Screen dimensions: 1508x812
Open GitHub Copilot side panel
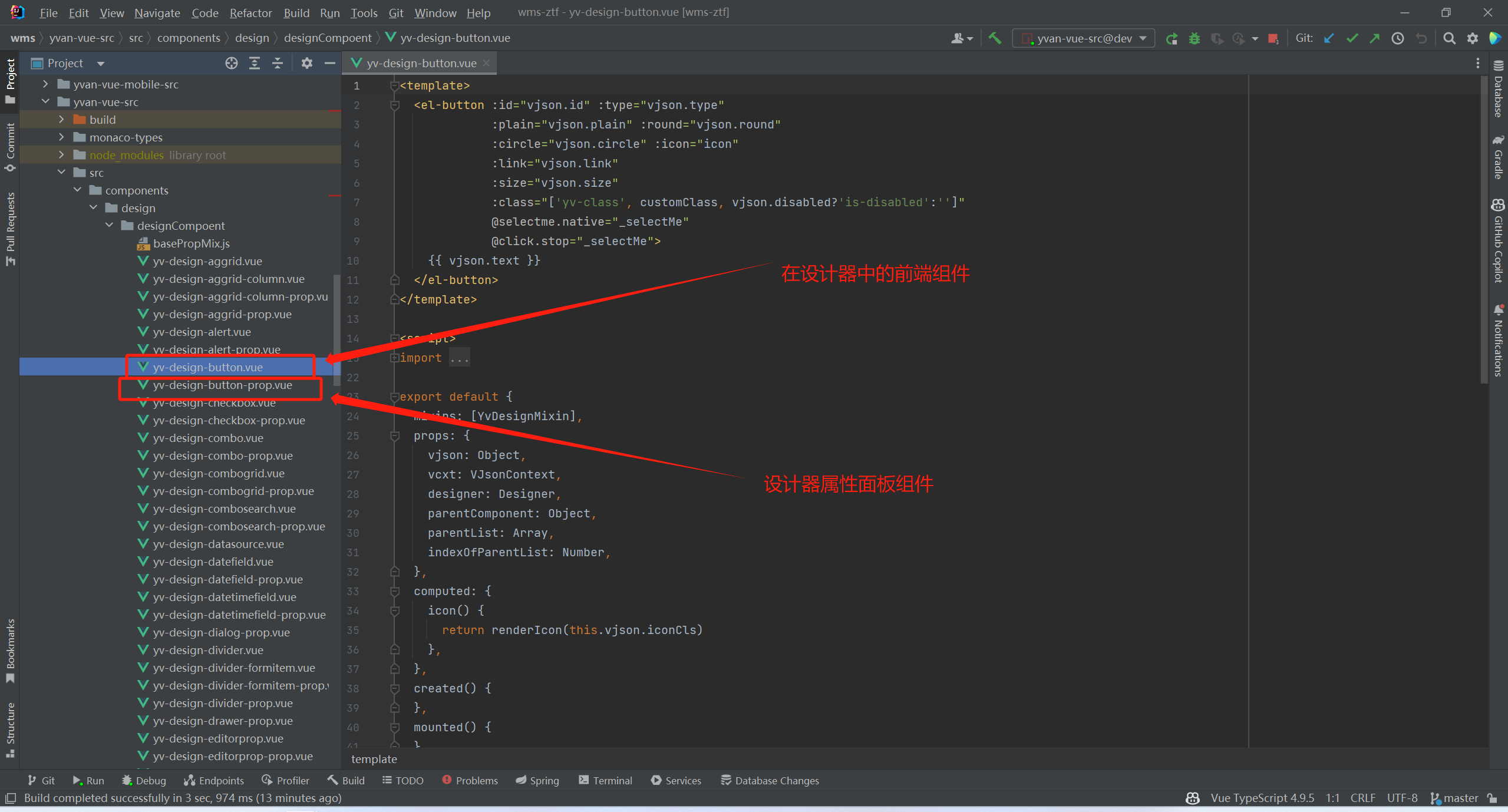pos(1498,240)
